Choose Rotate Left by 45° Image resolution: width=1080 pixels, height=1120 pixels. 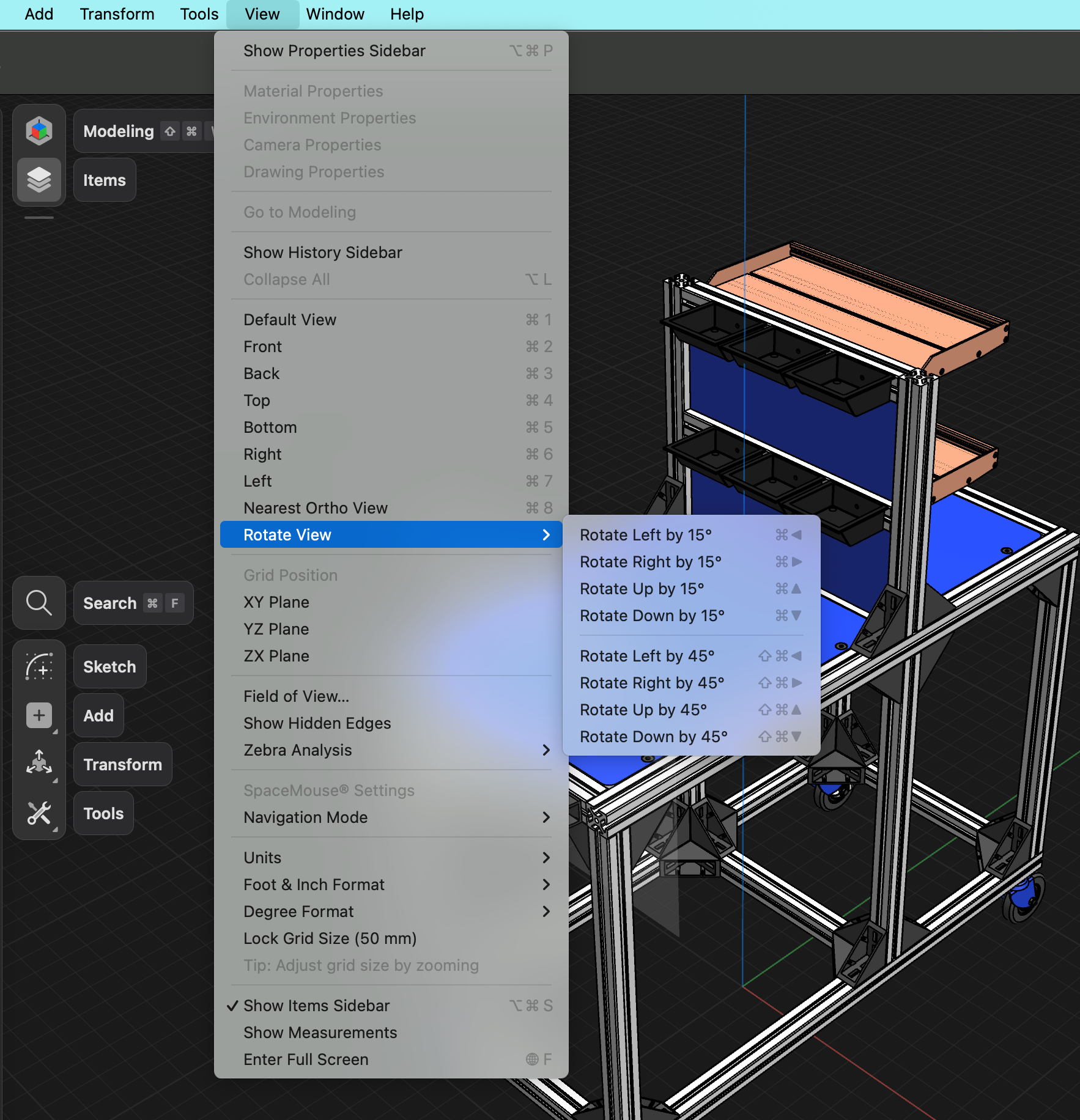click(691, 656)
